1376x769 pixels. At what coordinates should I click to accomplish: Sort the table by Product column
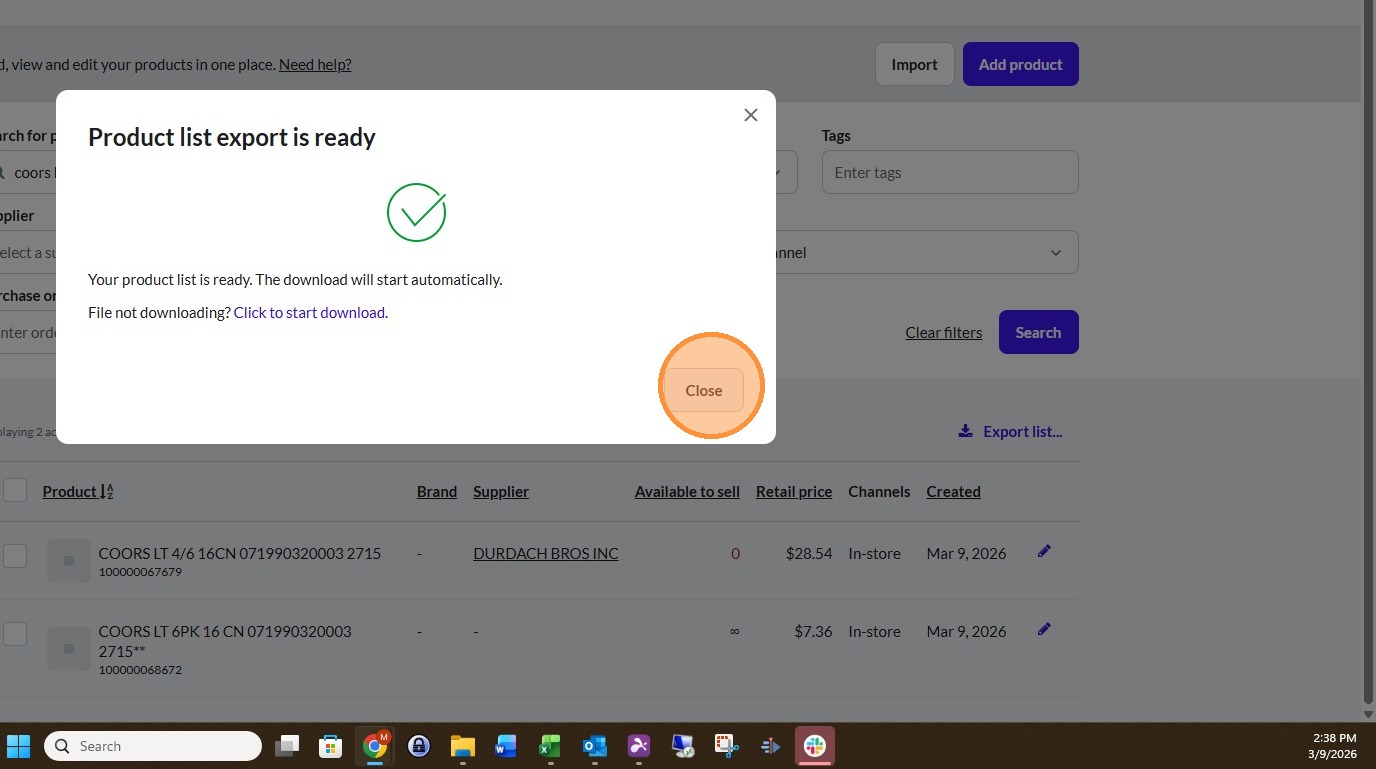click(x=78, y=491)
